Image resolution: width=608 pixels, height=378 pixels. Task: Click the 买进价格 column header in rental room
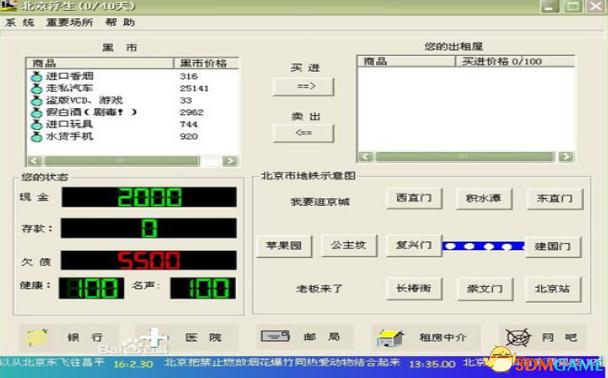515,61
